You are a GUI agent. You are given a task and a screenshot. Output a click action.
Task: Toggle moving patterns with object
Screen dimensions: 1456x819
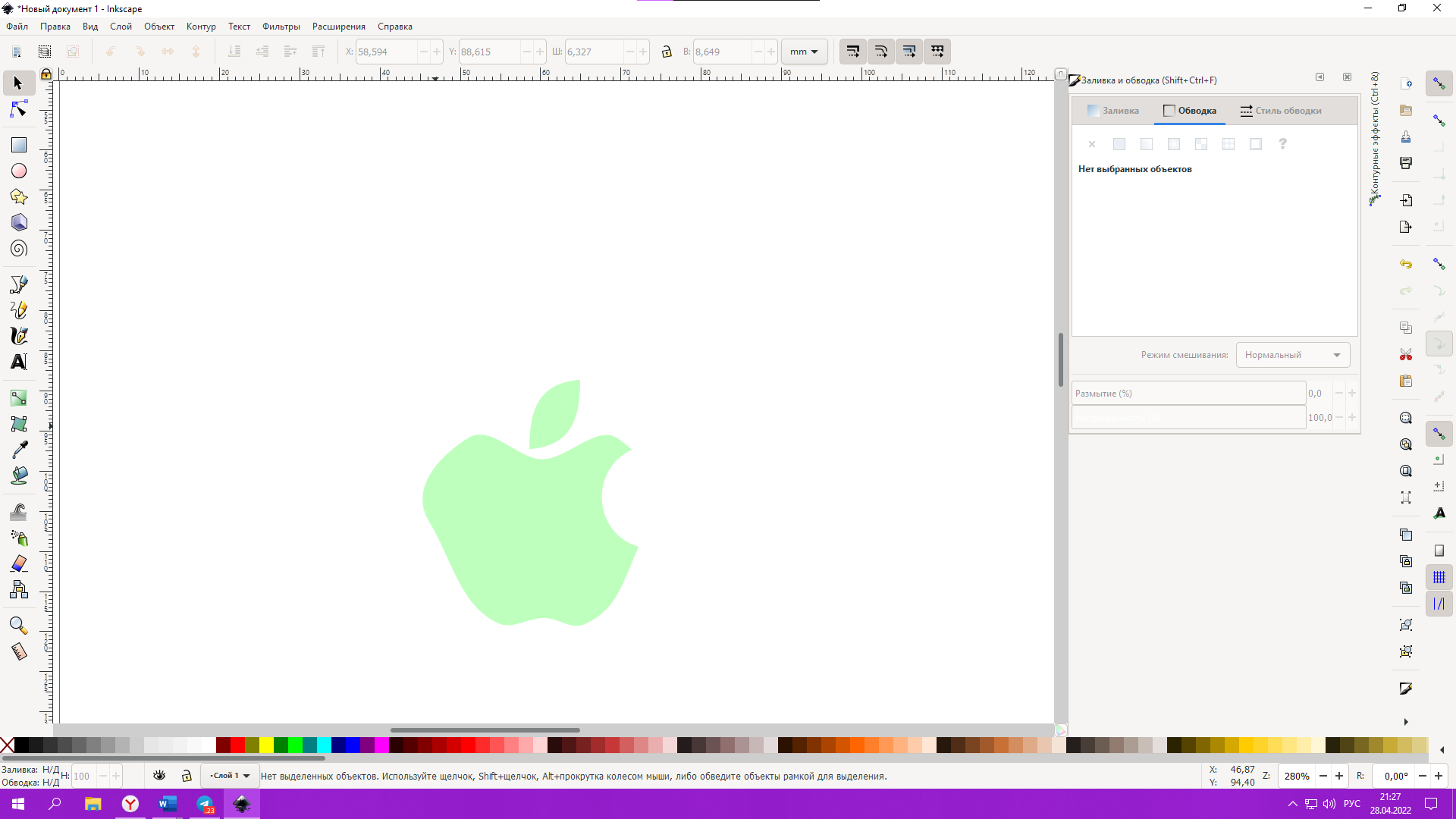937,52
